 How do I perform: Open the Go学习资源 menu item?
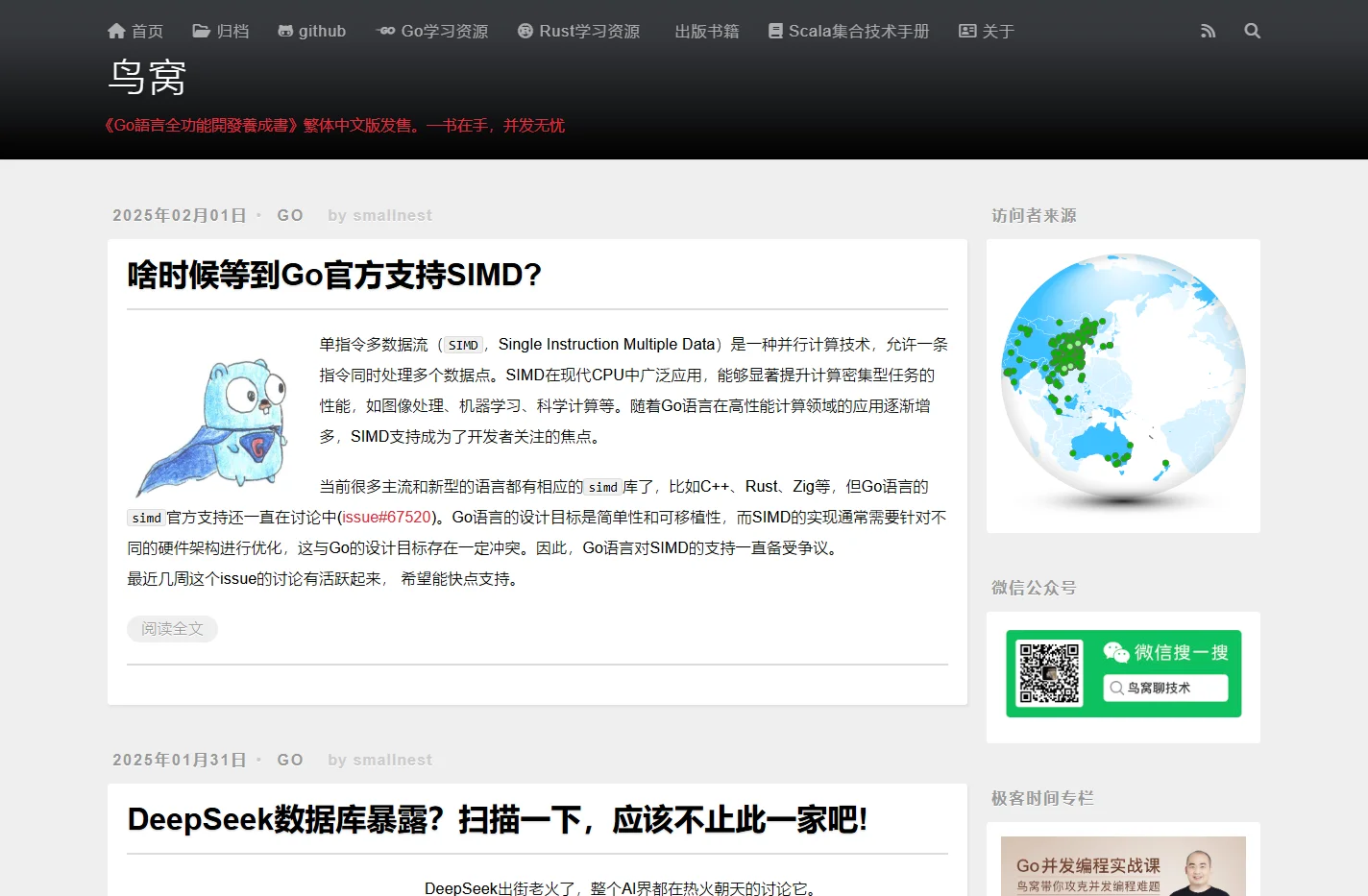coord(432,31)
